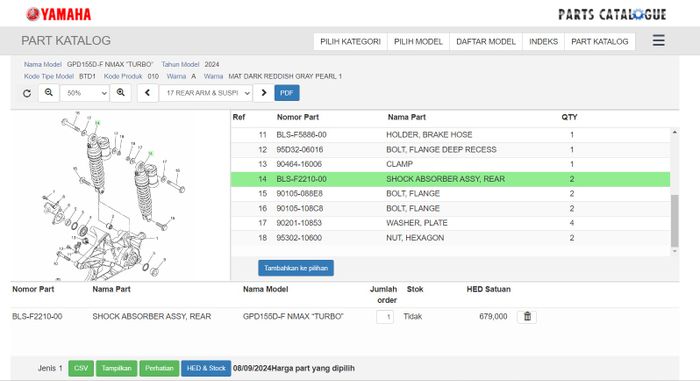Click the QTY column header
This screenshot has height=381, width=700.
(x=569, y=117)
